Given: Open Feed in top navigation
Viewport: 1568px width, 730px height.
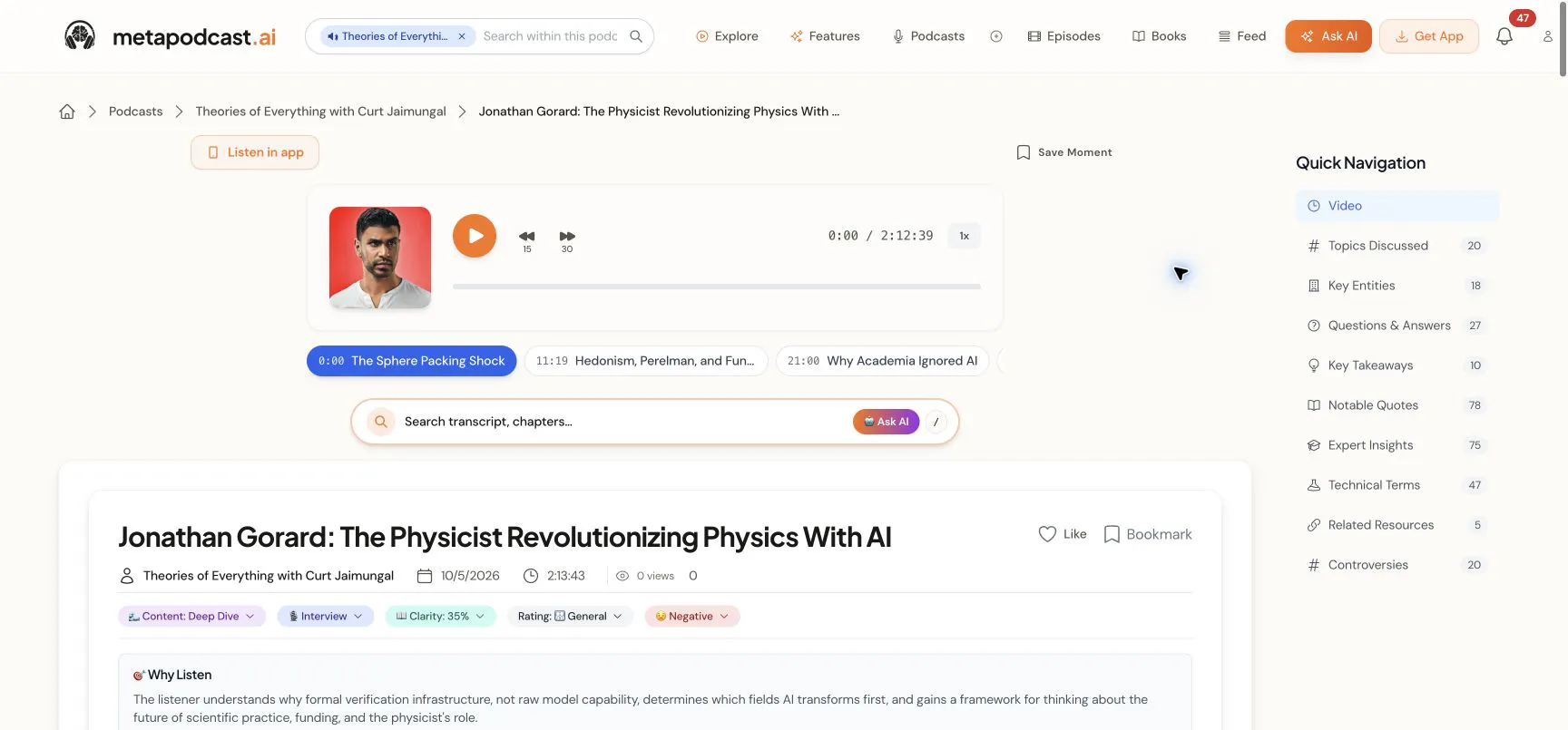Looking at the screenshot, I should [1241, 36].
